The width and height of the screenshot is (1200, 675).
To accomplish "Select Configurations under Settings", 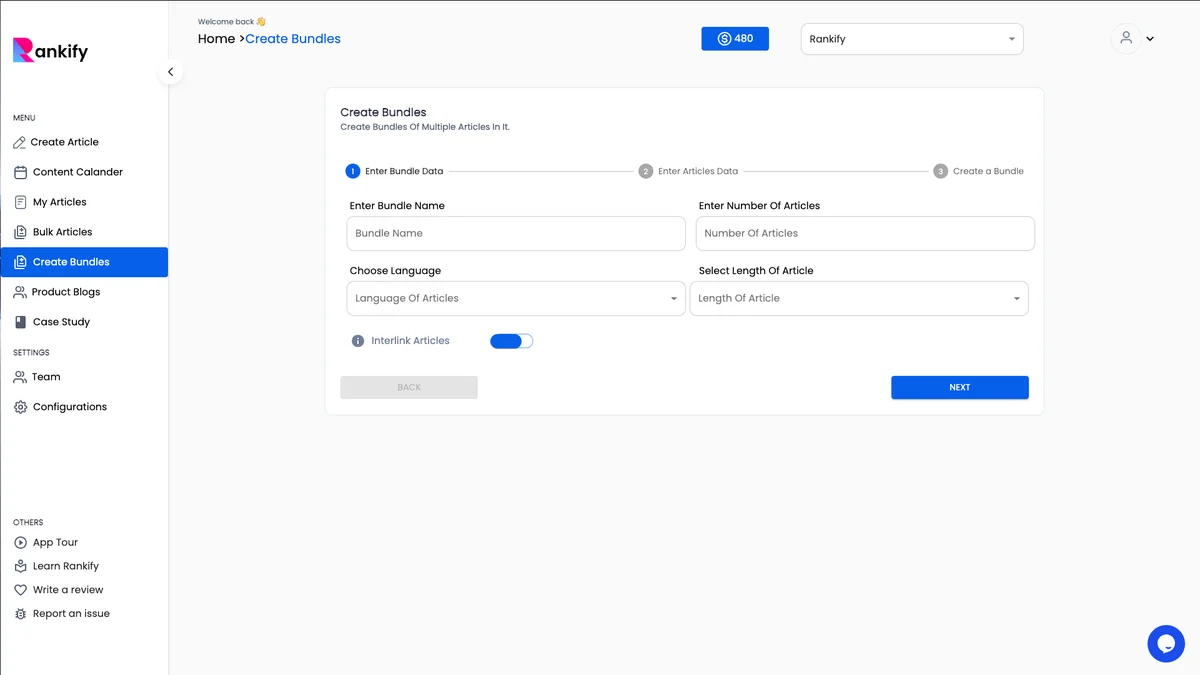I will 60,407.
